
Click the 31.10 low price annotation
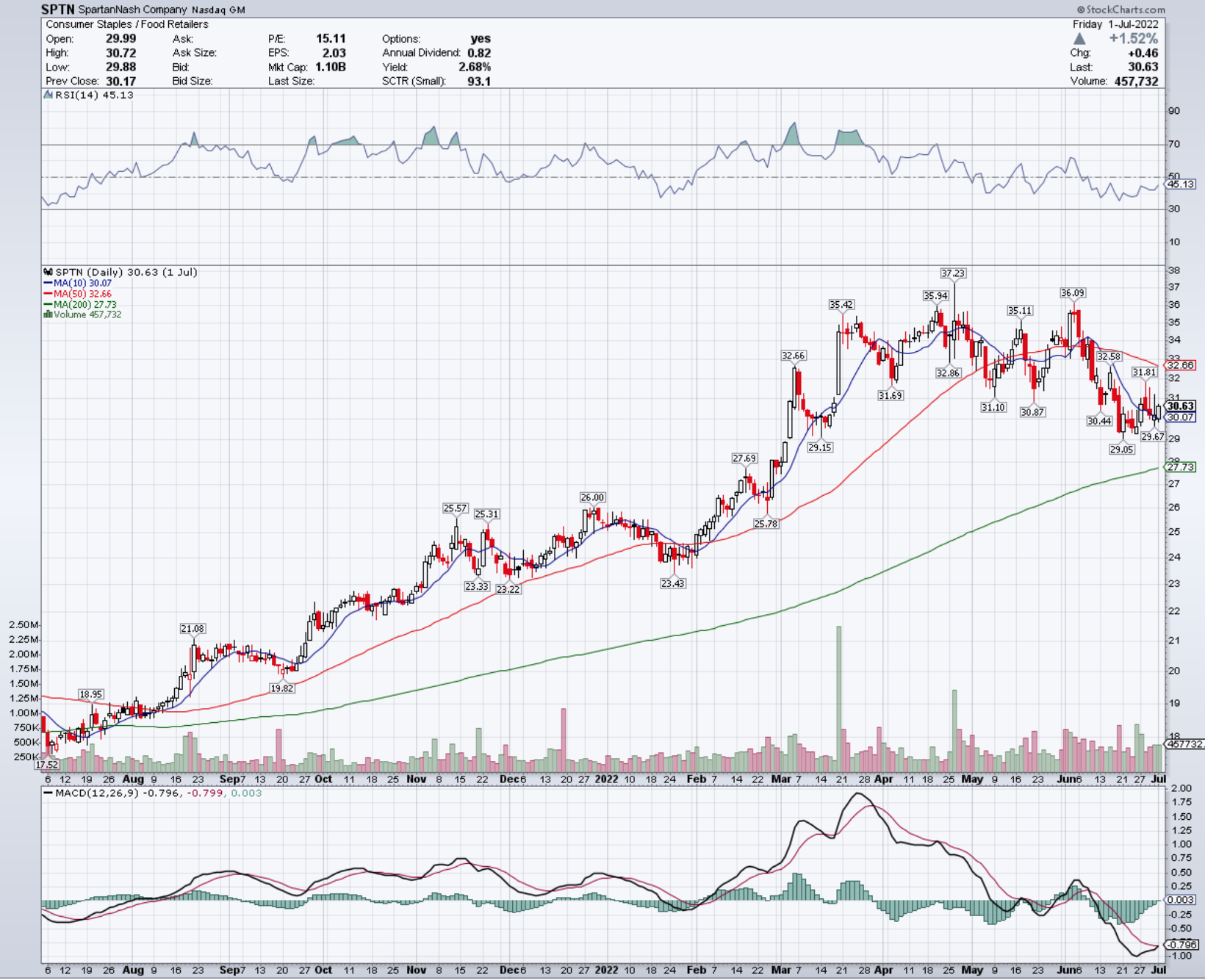pyautogui.click(x=993, y=407)
